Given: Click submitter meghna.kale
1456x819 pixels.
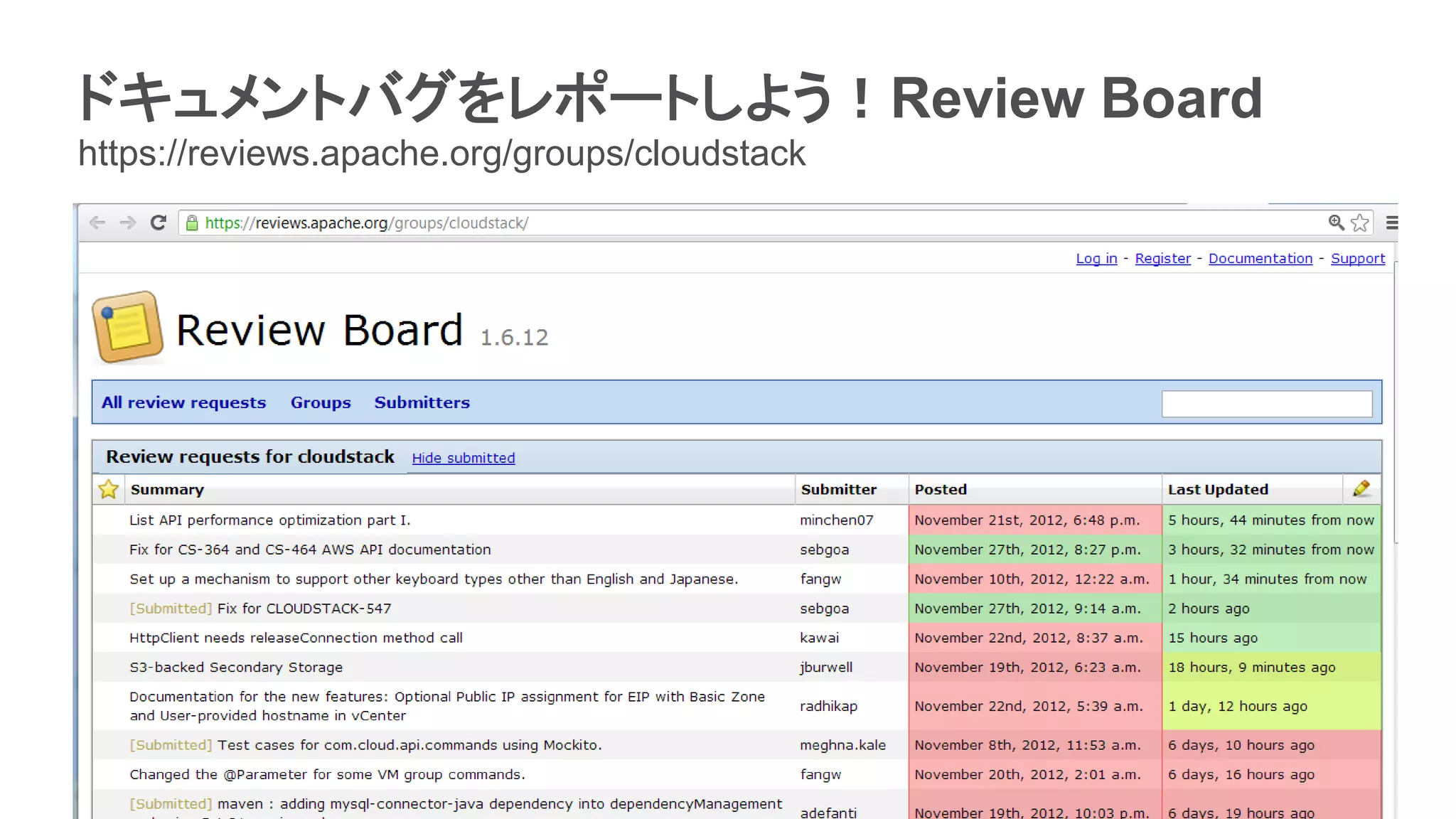Looking at the screenshot, I should (x=842, y=745).
